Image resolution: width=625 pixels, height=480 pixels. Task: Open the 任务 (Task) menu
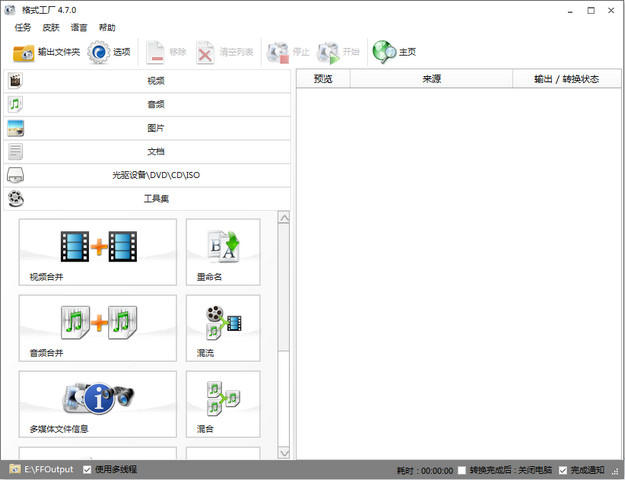pos(23,28)
